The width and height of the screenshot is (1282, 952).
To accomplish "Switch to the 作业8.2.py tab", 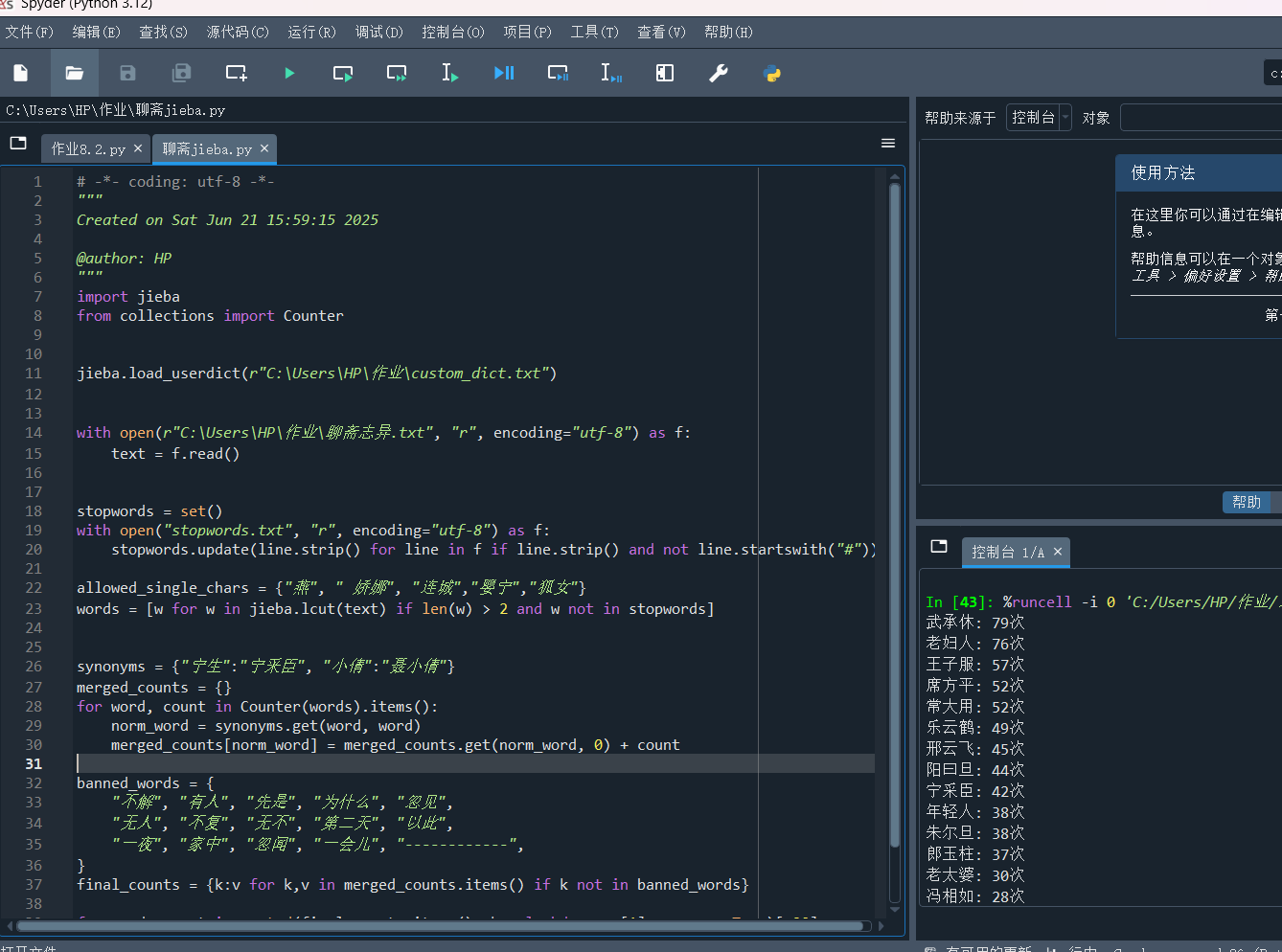I will (x=88, y=149).
